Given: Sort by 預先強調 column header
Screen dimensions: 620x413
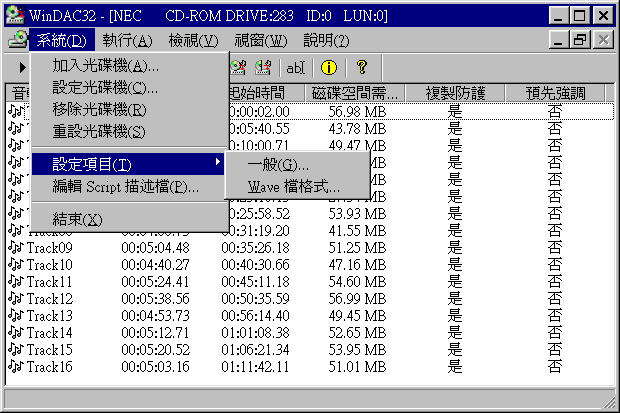Looking at the screenshot, I should tap(555, 93).
